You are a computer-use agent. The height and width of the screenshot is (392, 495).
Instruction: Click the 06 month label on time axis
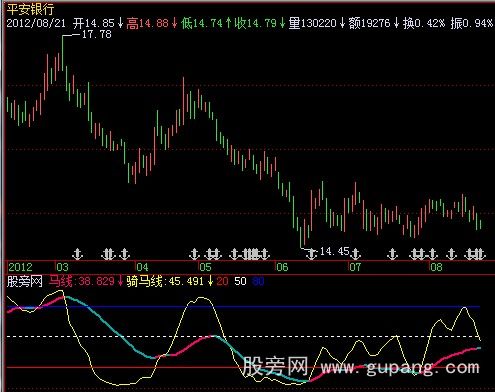pos(282,267)
